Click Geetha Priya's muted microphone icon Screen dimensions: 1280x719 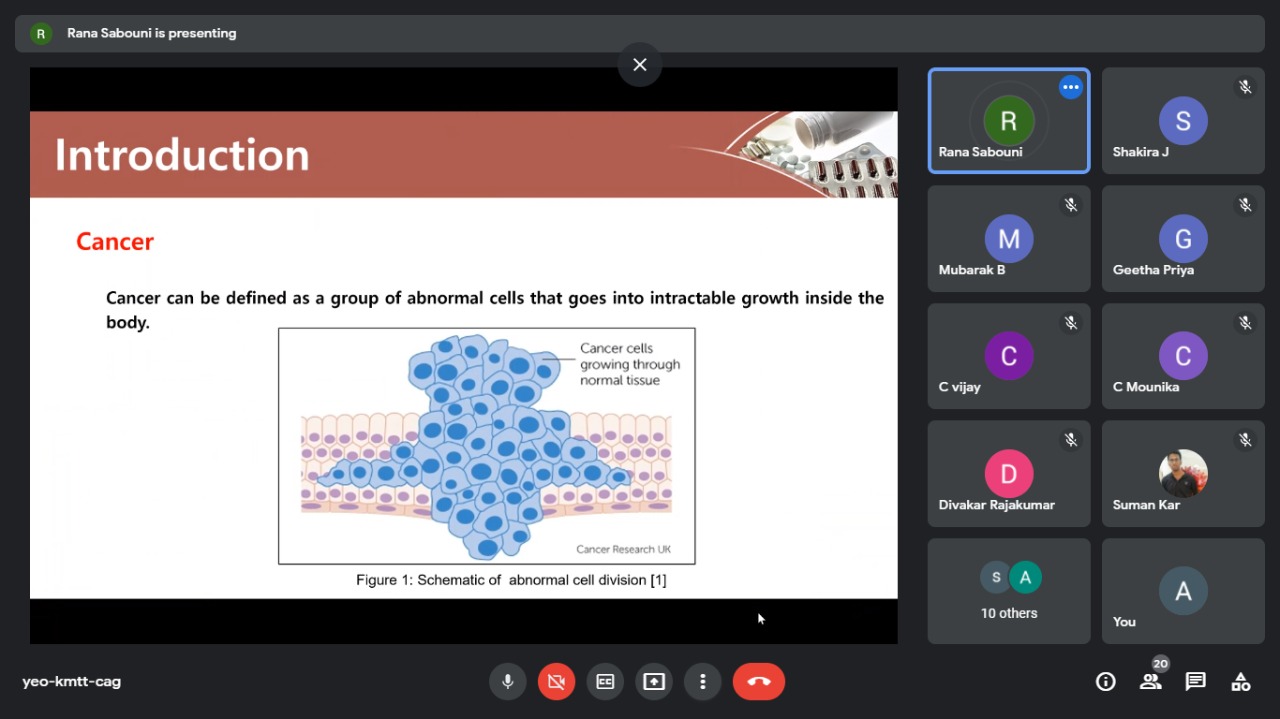tap(1245, 205)
